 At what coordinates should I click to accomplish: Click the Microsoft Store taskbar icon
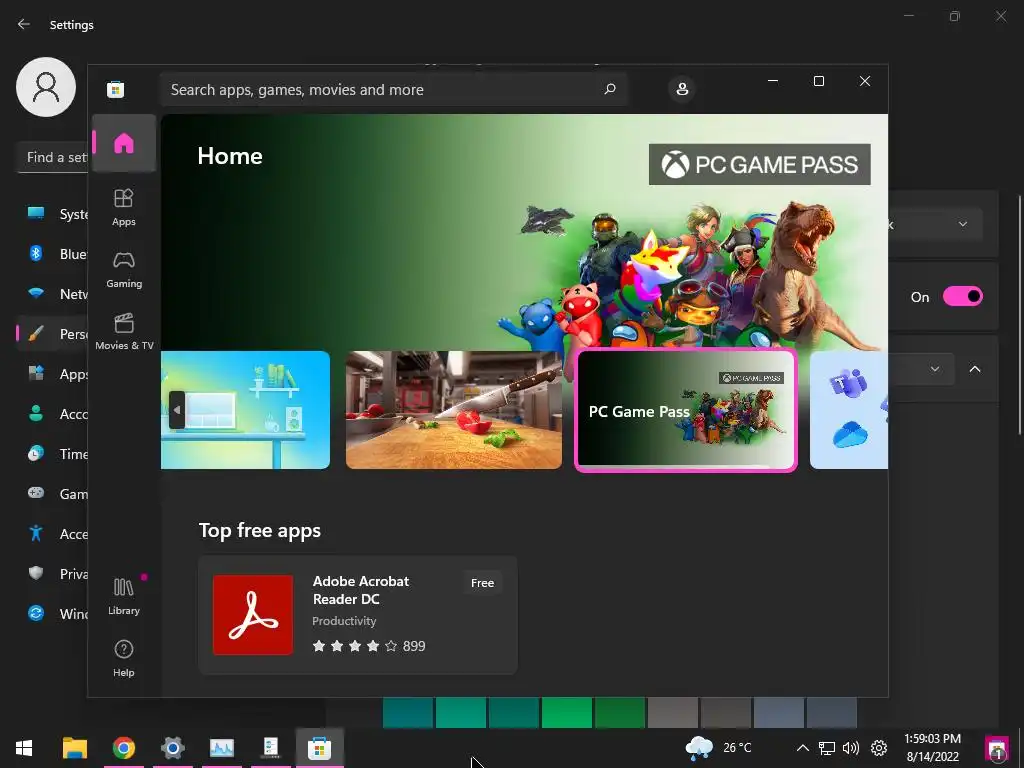[319, 748]
